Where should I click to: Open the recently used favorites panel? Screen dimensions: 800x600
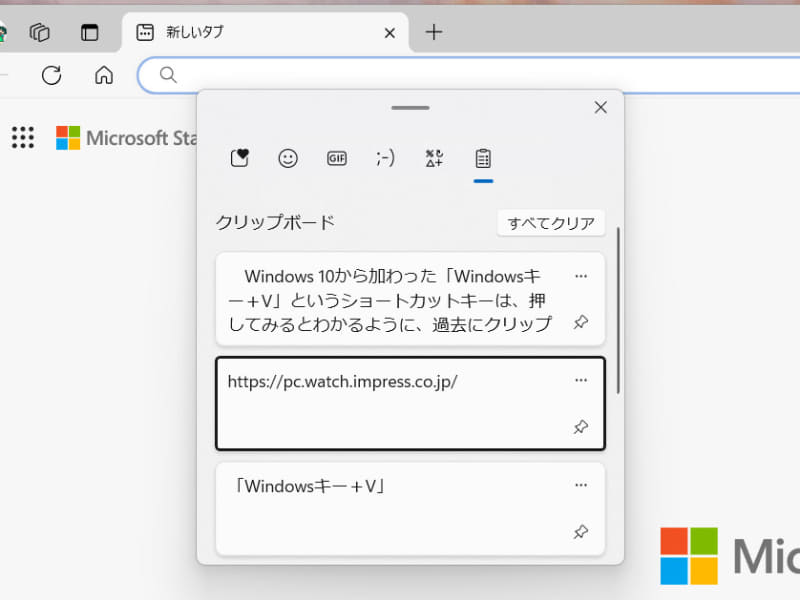[x=239, y=158]
